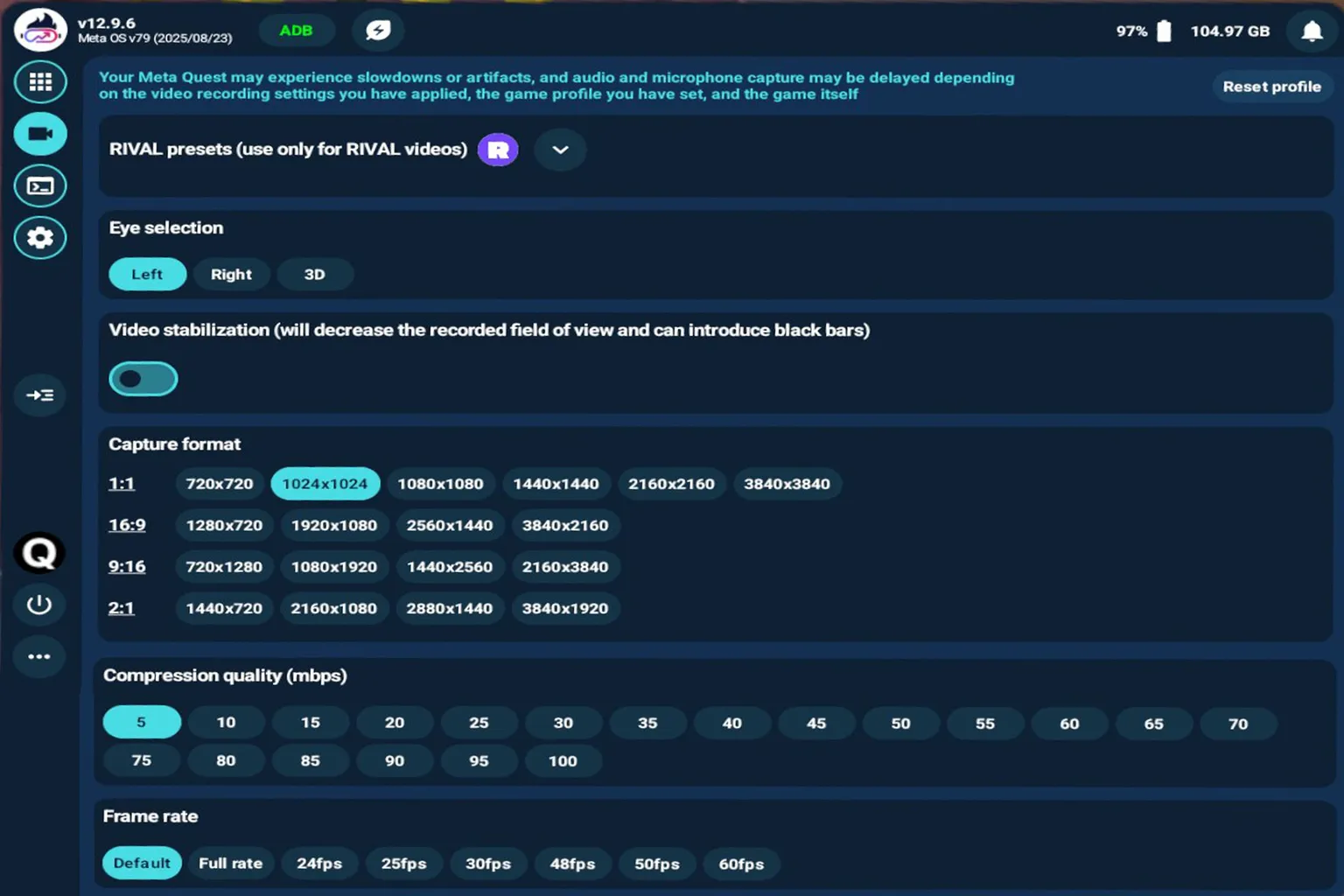Set frame rate to 60fps
The image size is (1344, 896).
click(x=741, y=864)
